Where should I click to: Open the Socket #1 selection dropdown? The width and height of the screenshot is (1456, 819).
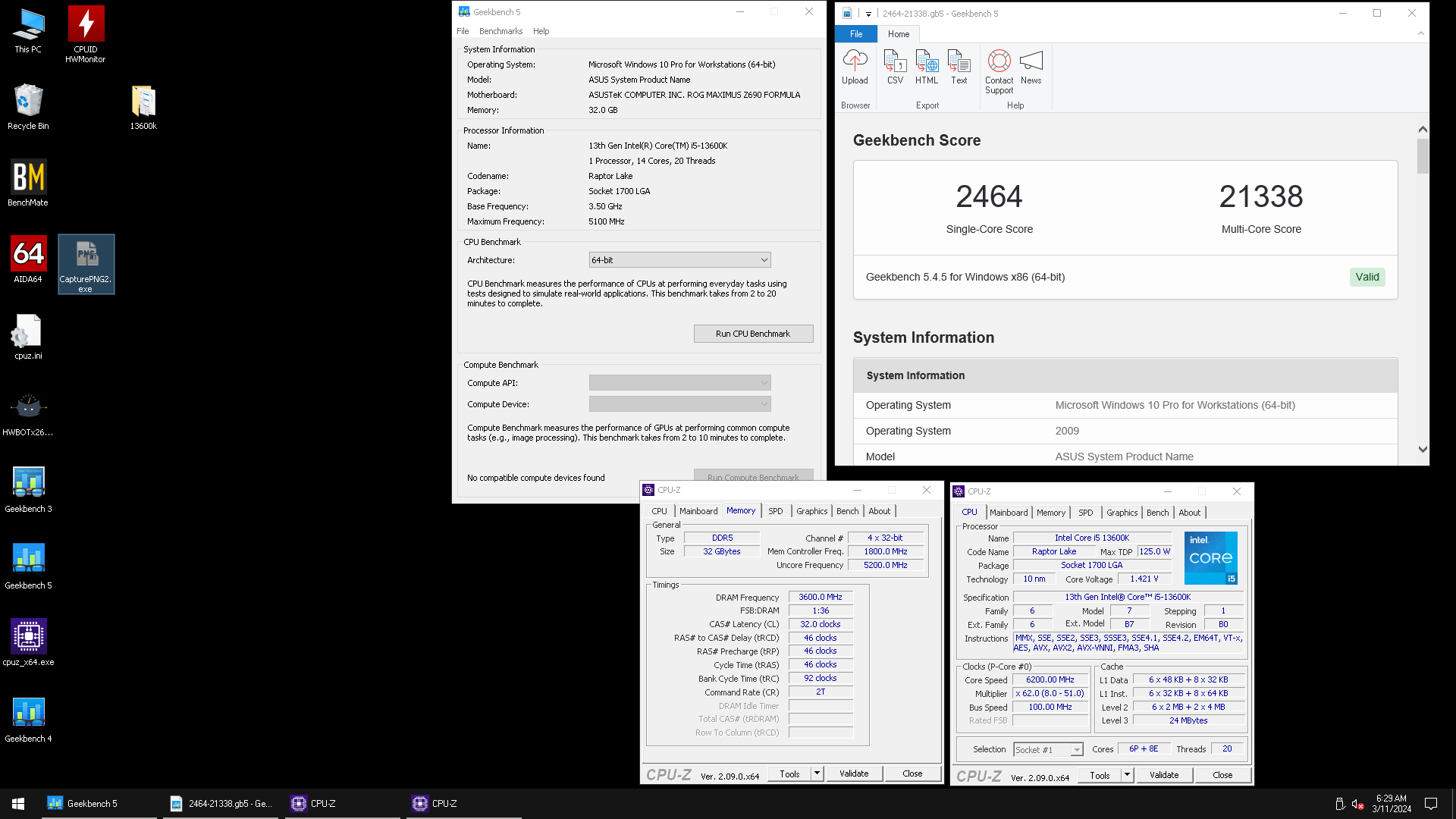[x=1048, y=749]
